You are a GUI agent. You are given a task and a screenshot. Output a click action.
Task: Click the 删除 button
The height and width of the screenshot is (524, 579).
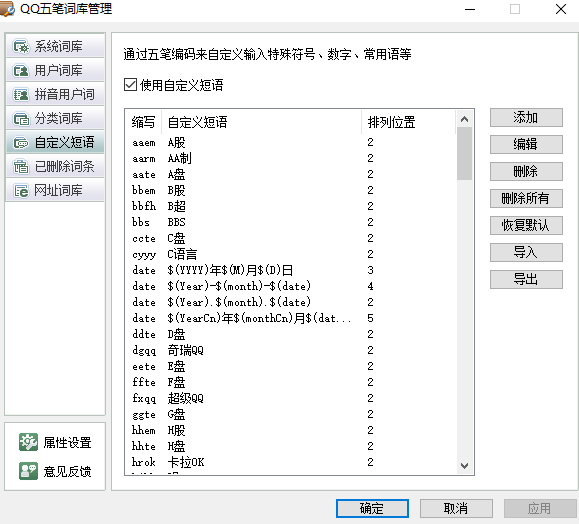(526, 171)
